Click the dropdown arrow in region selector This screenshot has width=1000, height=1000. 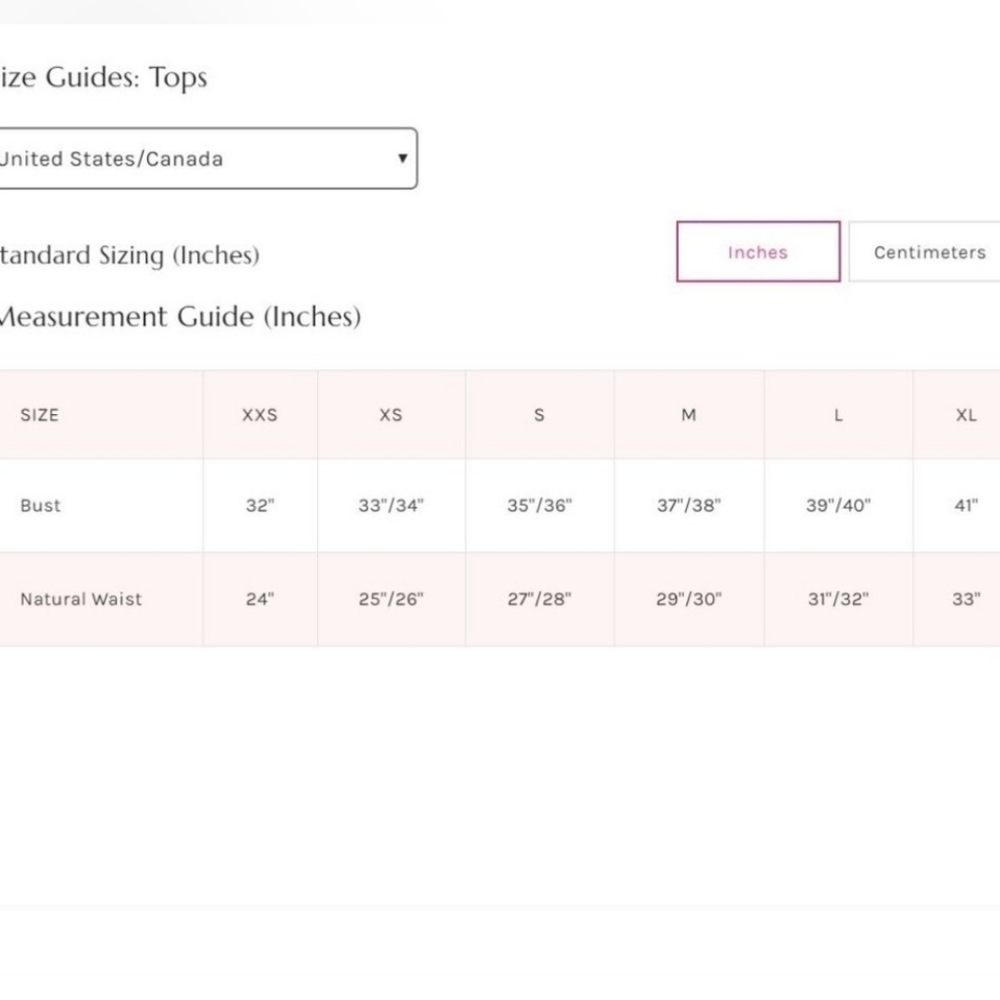[402, 158]
